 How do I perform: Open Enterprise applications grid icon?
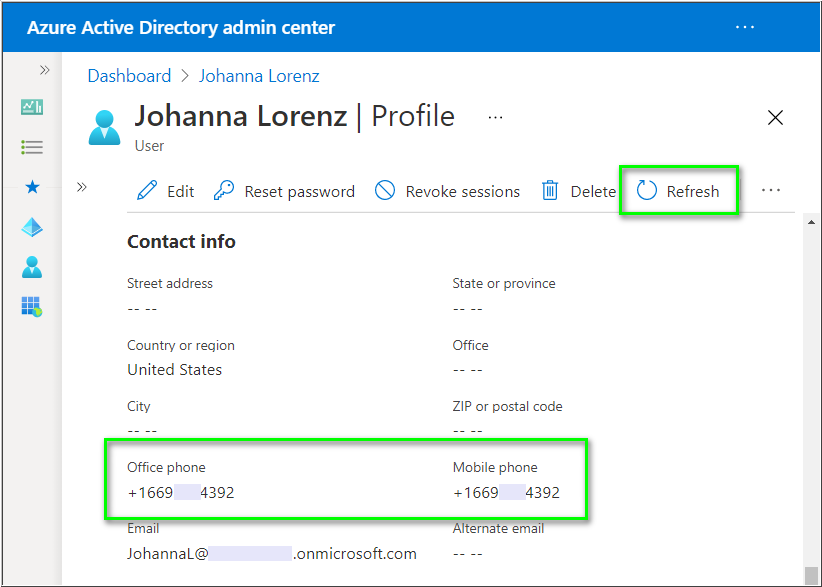click(32, 307)
